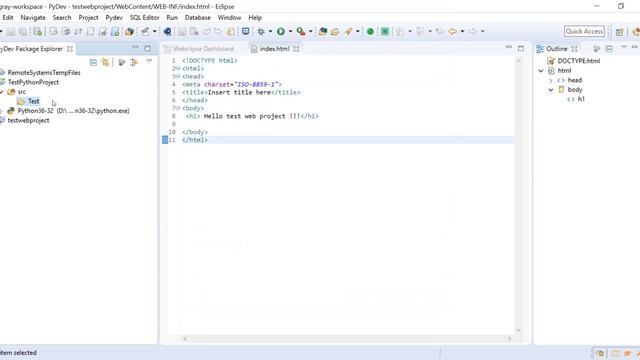Image resolution: width=640 pixels, height=360 pixels.
Task: Open Run configurations dropdown arrow
Action: point(290,31)
